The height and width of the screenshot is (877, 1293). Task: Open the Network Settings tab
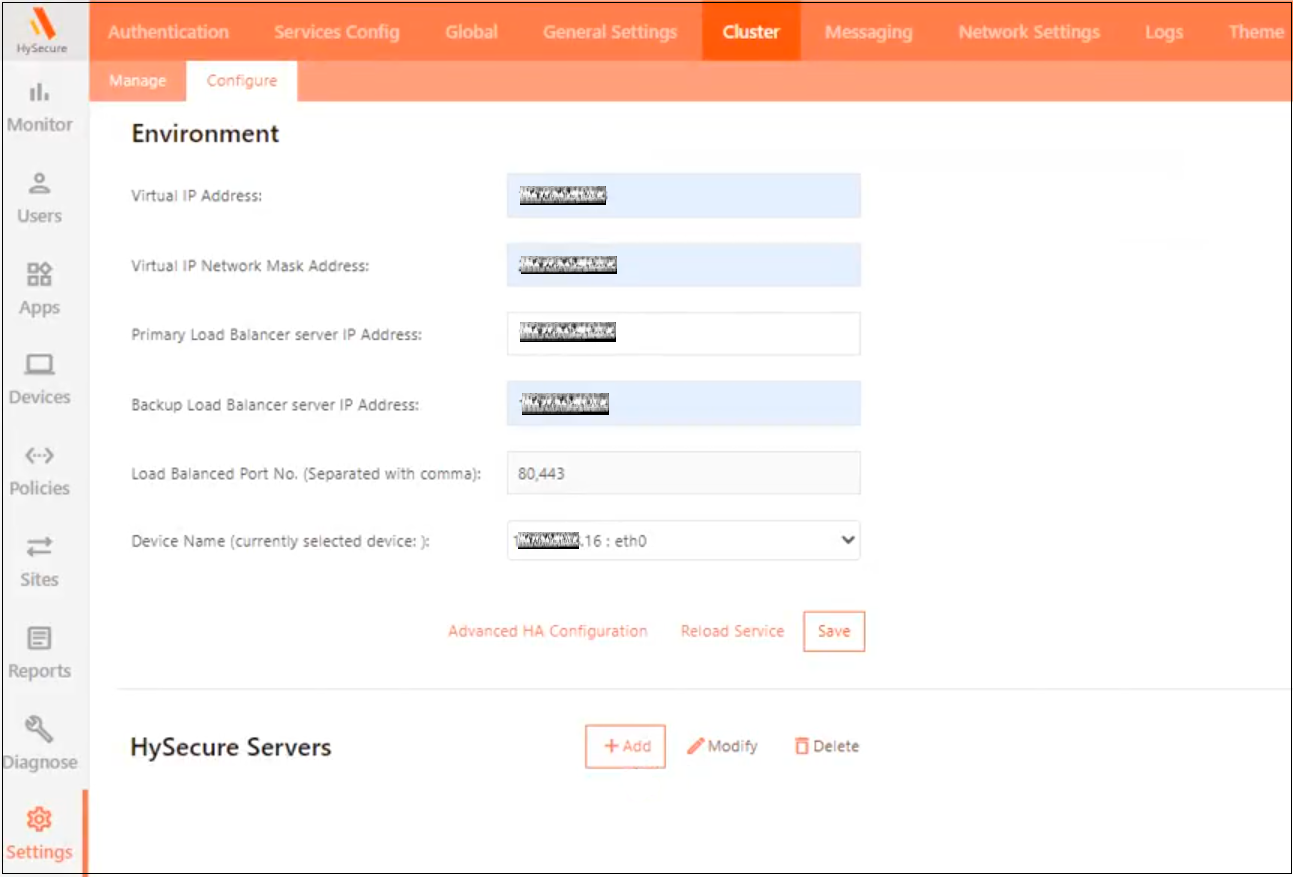(1028, 32)
